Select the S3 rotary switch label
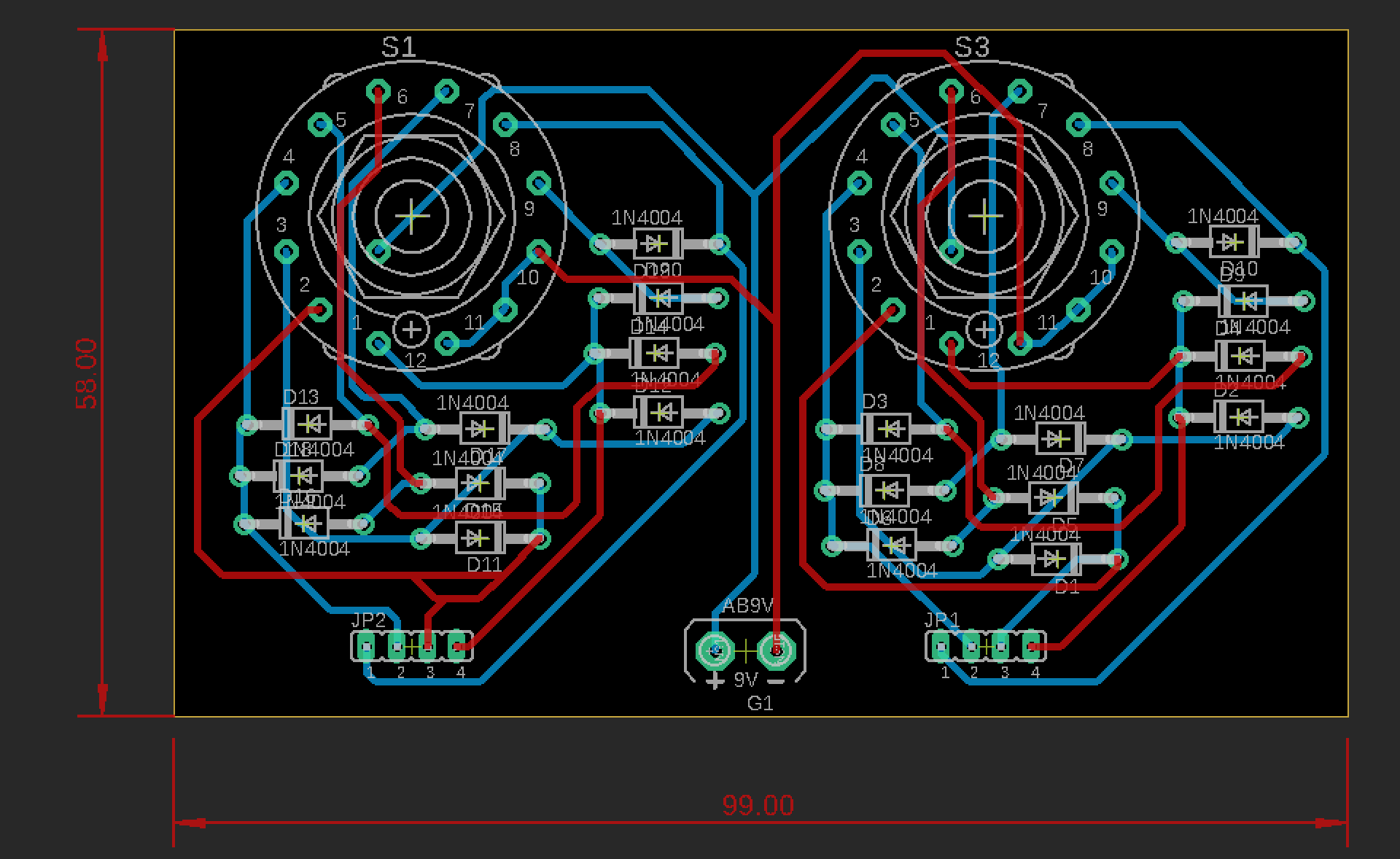The width and height of the screenshot is (1400, 859). tap(972, 47)
